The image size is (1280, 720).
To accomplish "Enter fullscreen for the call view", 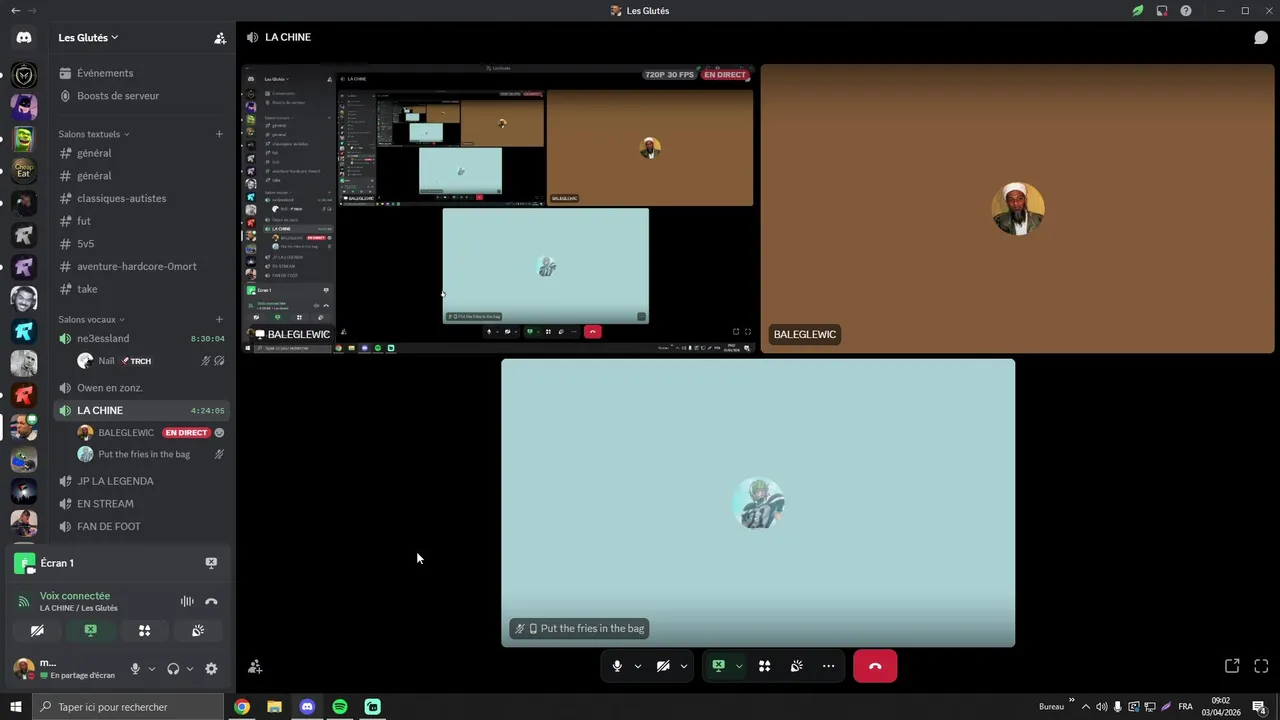I will tap(1261, 666).
